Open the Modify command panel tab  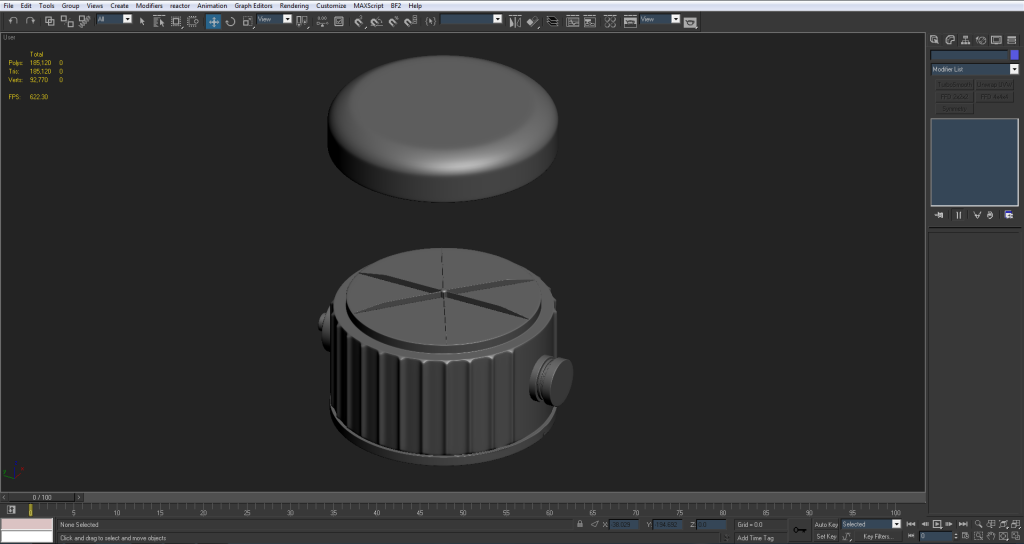pos(951,40)
